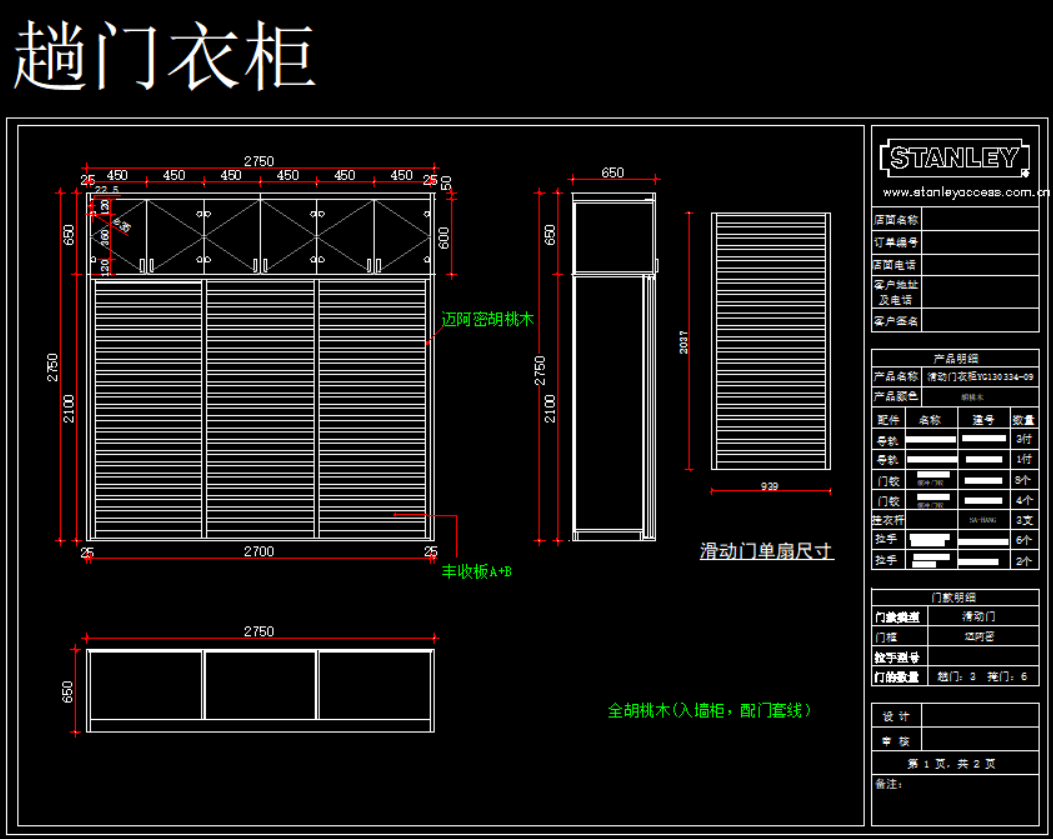The height and width of the screenshot is (839, 1053).
Task: Select the green 迈阿密胡桃木 annotation label
Action: tap(488, 319)
